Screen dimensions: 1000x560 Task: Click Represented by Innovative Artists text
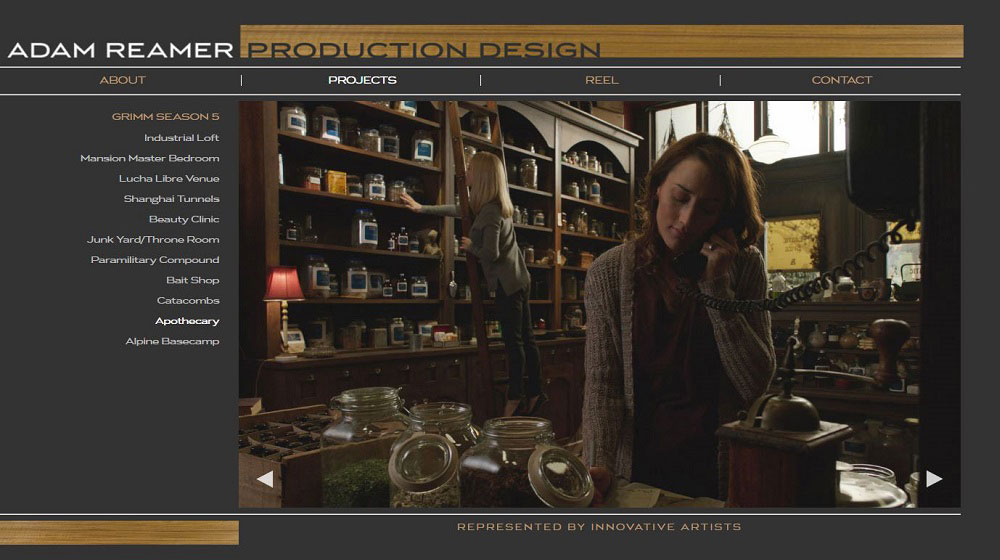point(599,527)
